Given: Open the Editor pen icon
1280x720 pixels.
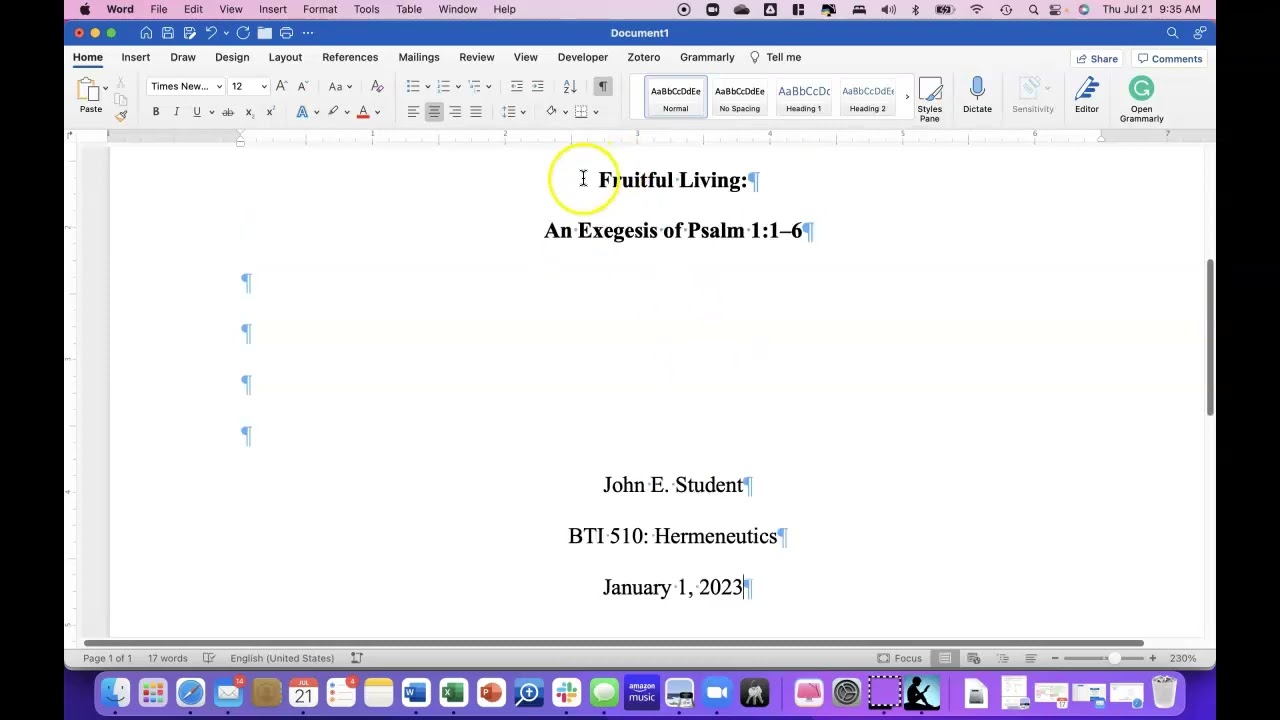Looking at the screenshot, I should [1087, 96].
